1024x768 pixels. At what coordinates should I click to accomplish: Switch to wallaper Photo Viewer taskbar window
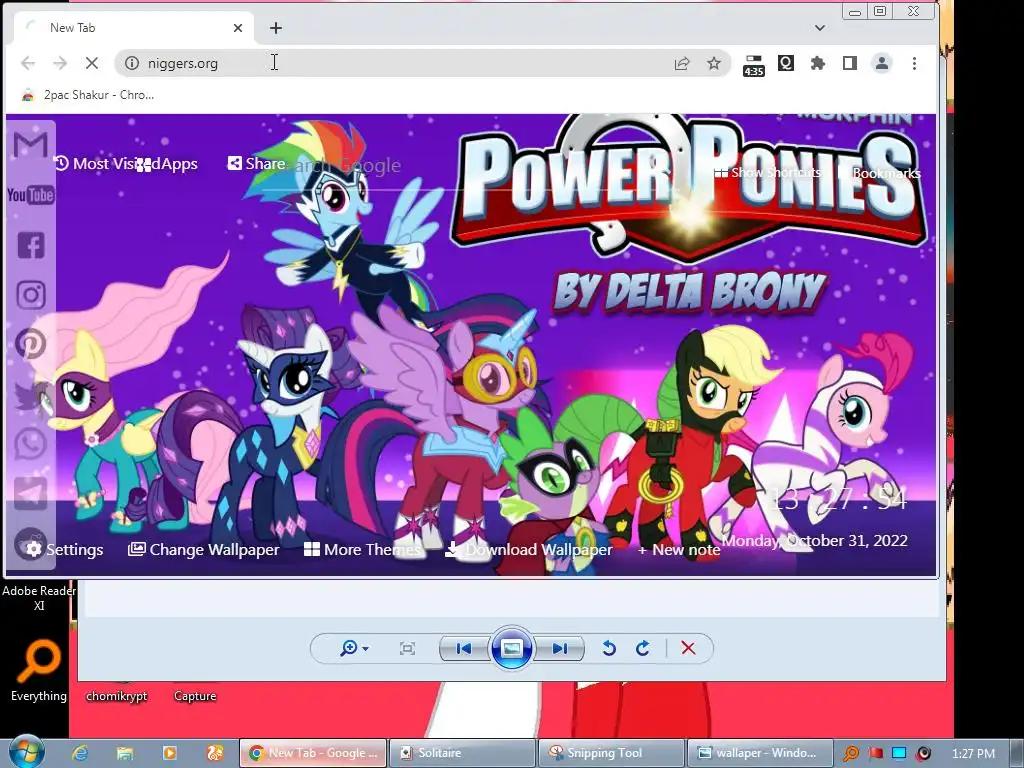click(x=760, y=753)
